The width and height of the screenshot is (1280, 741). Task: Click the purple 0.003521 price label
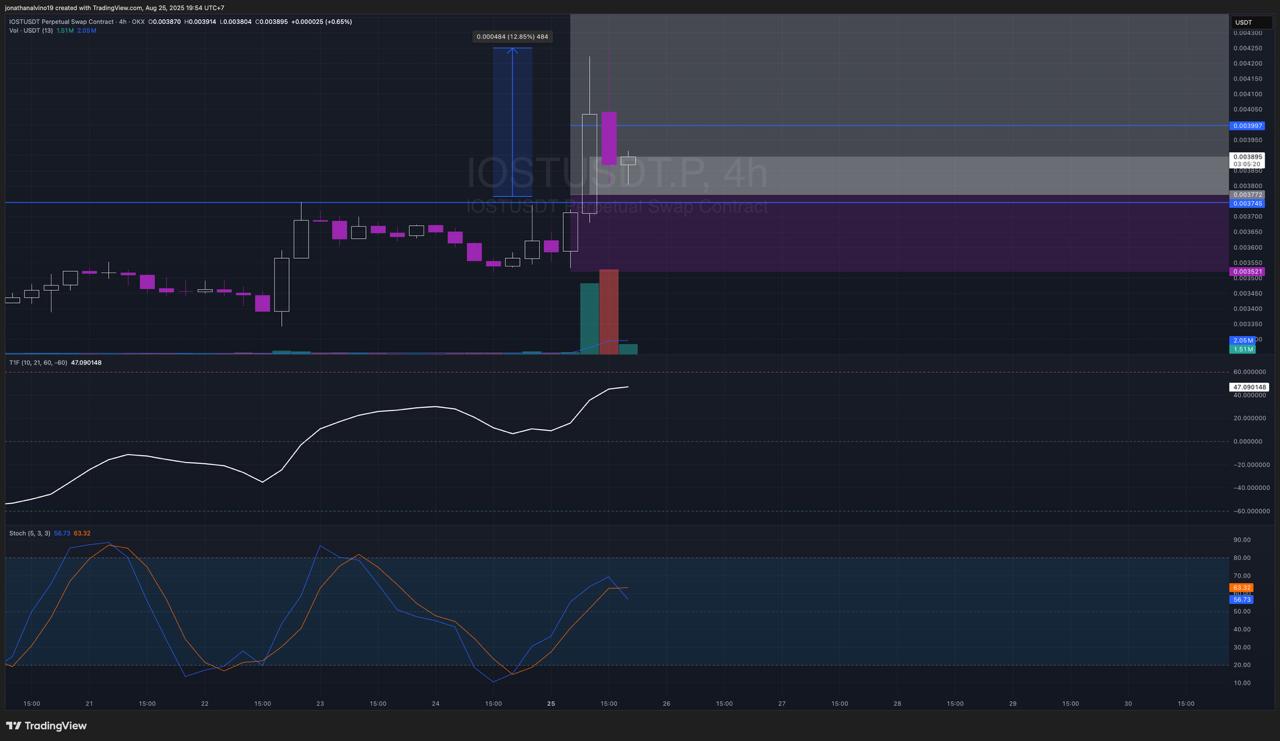click(x=1247, y=272)
